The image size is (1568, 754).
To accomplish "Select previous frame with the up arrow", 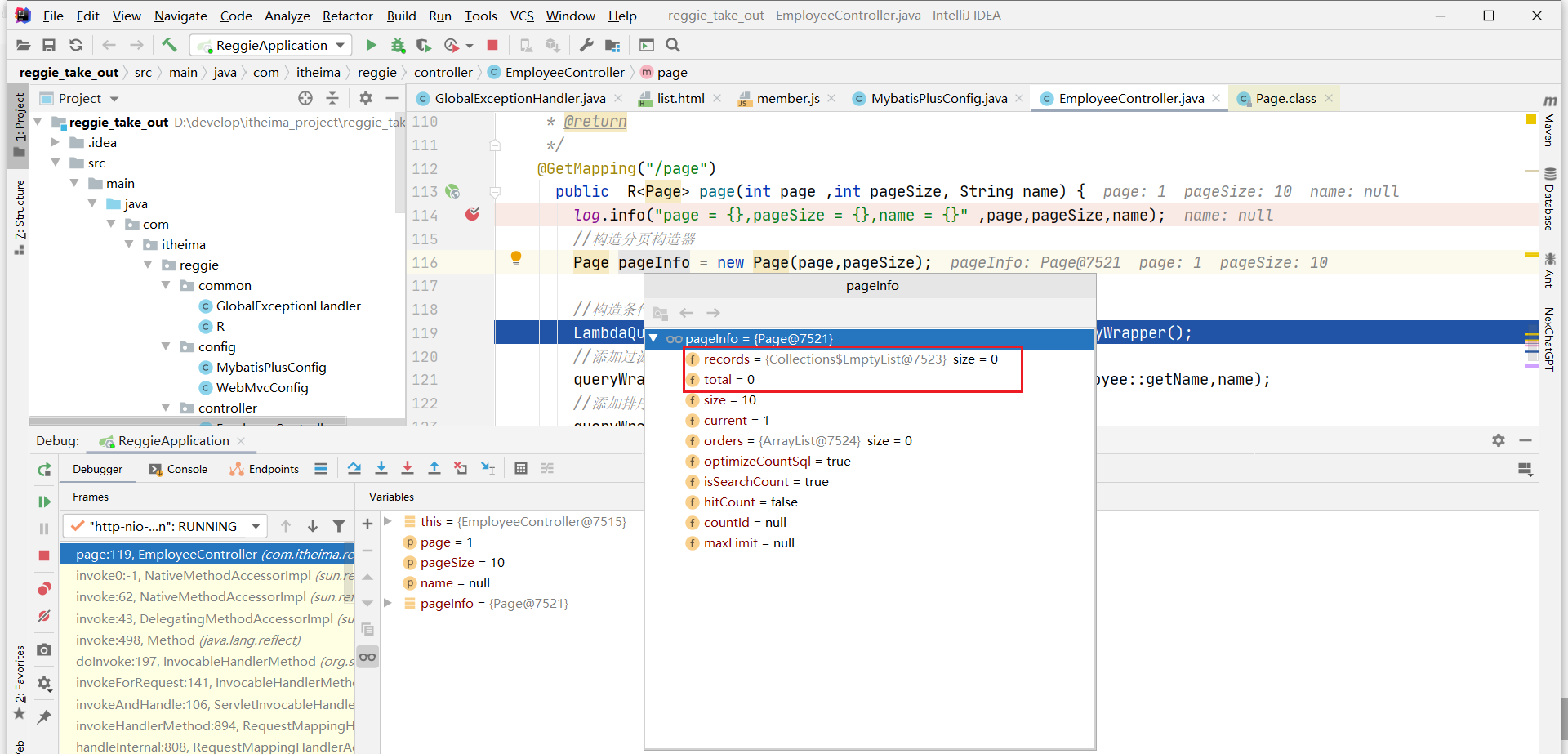I will tap(286, 526).
